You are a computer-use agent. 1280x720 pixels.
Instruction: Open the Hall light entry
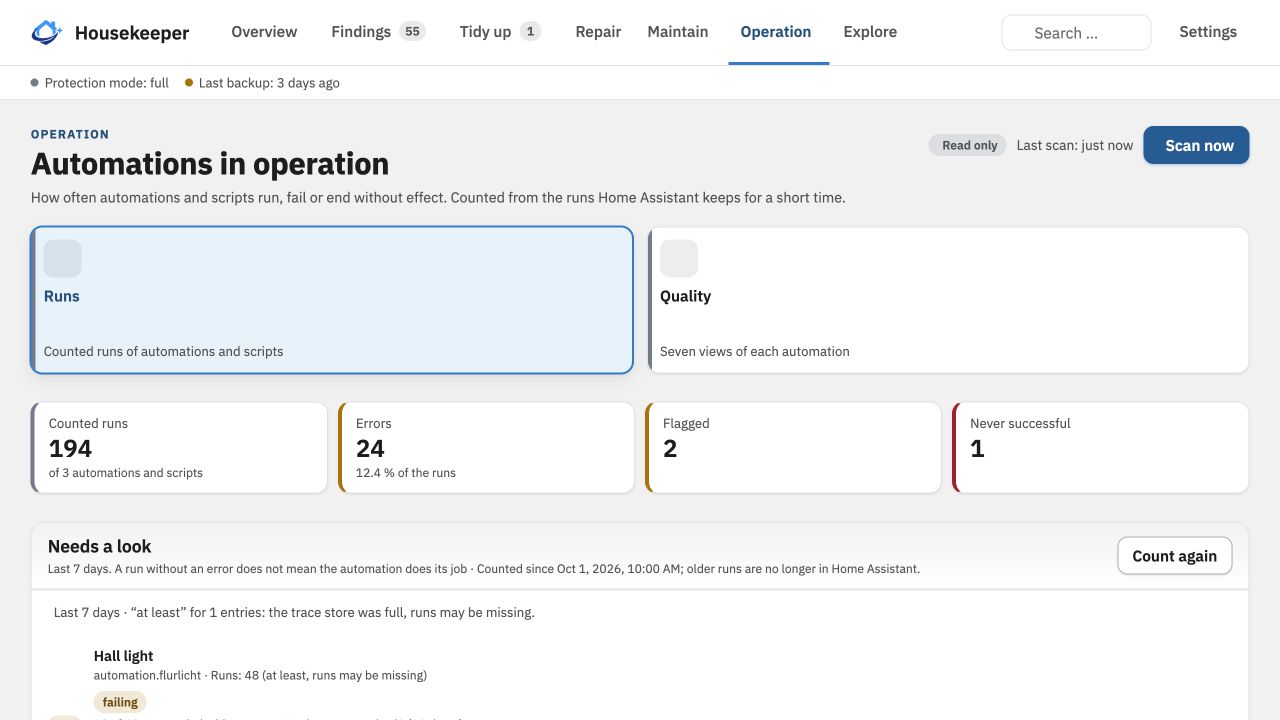[124, 656]
